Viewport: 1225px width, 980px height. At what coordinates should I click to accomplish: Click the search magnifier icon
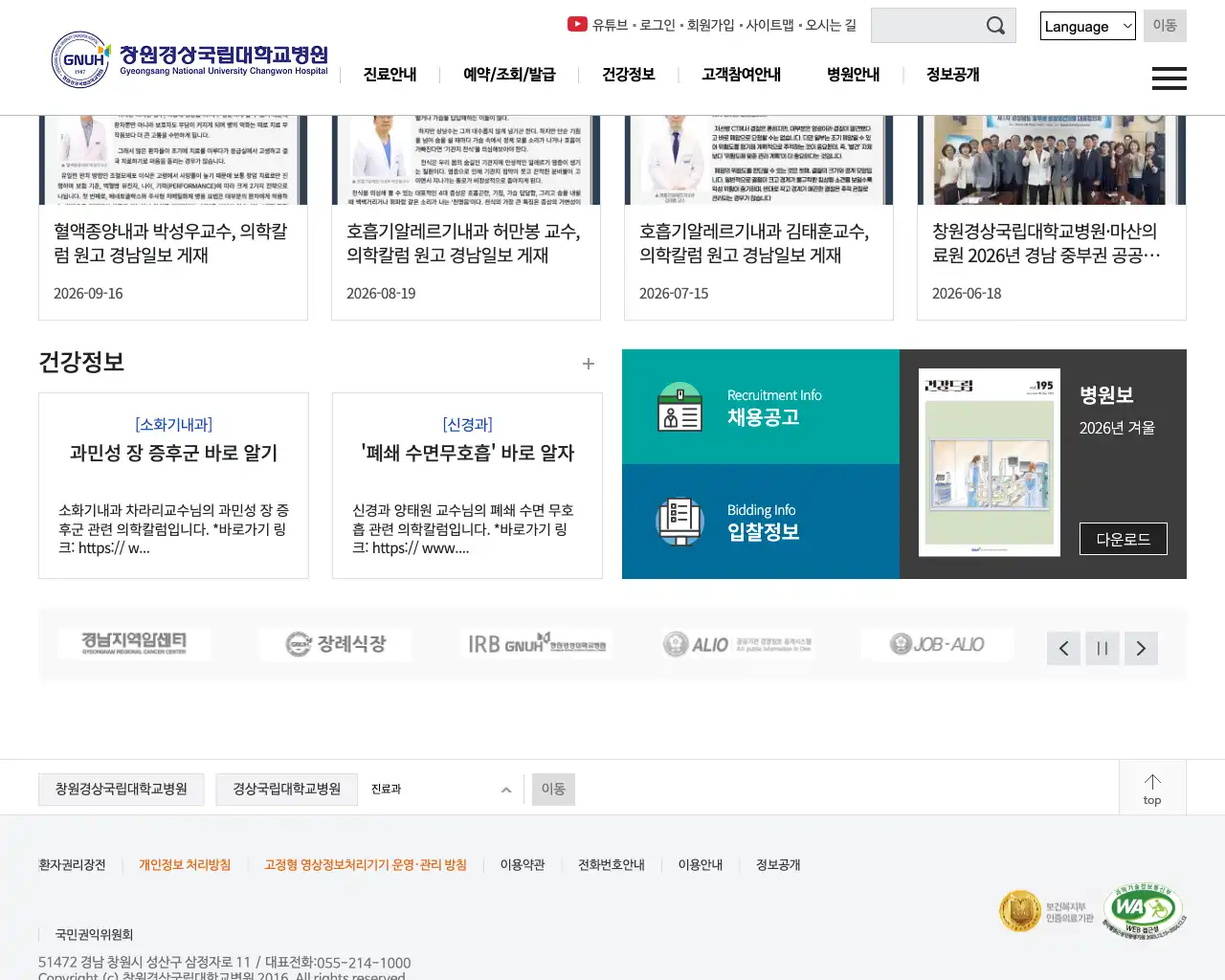tap(995, 26)
